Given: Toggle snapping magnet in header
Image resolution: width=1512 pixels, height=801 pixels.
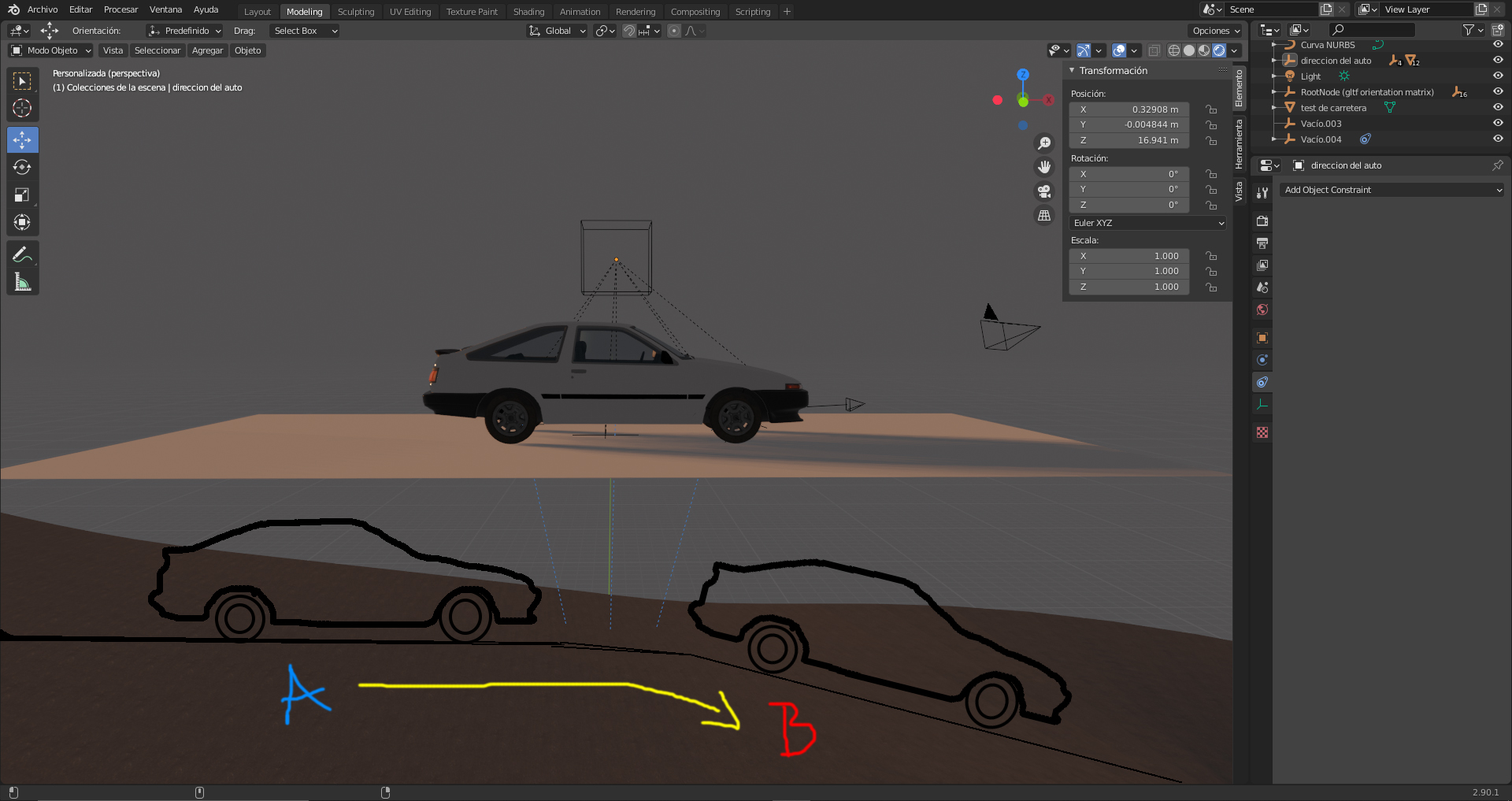Looking at the screenshot, I should (x=628, y=31).
